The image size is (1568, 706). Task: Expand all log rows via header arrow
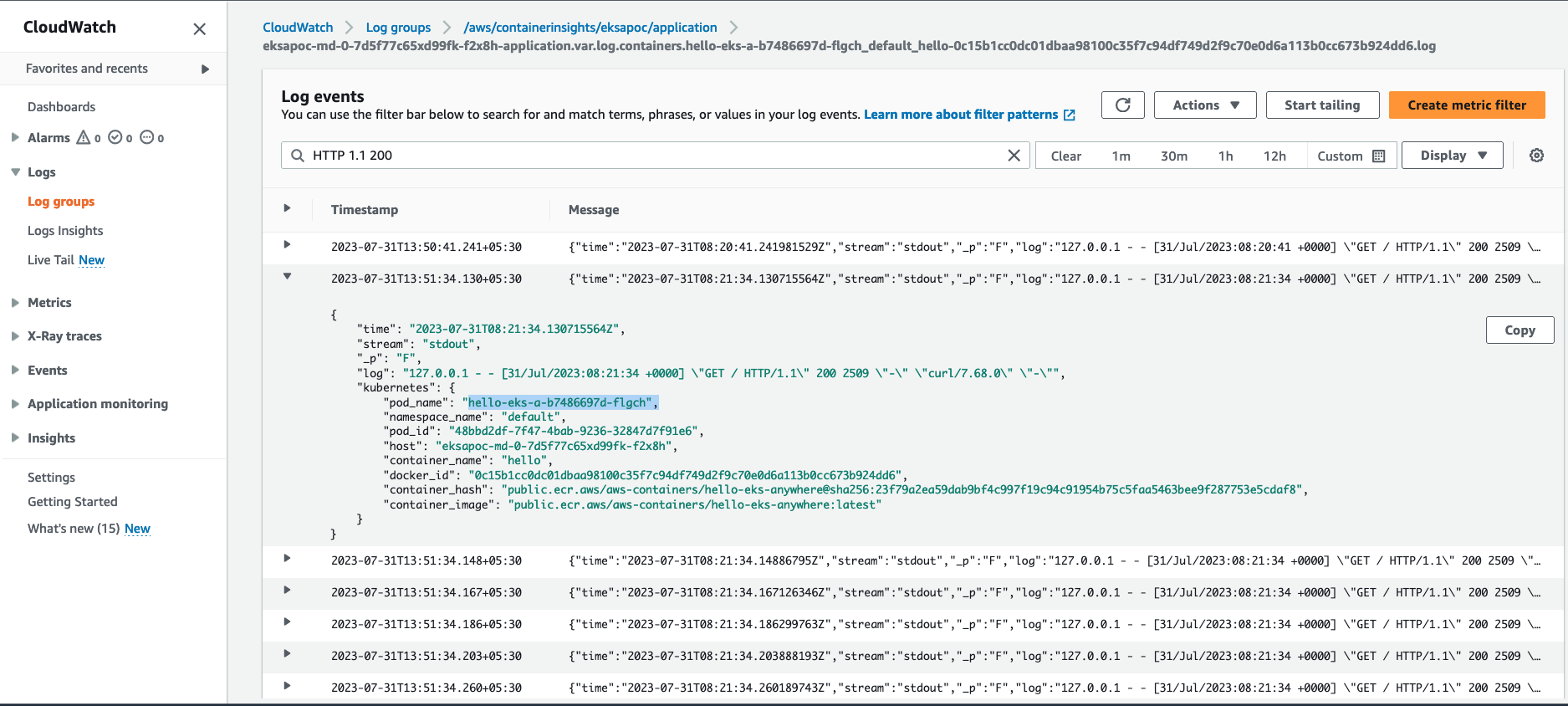tap(287, 208)
